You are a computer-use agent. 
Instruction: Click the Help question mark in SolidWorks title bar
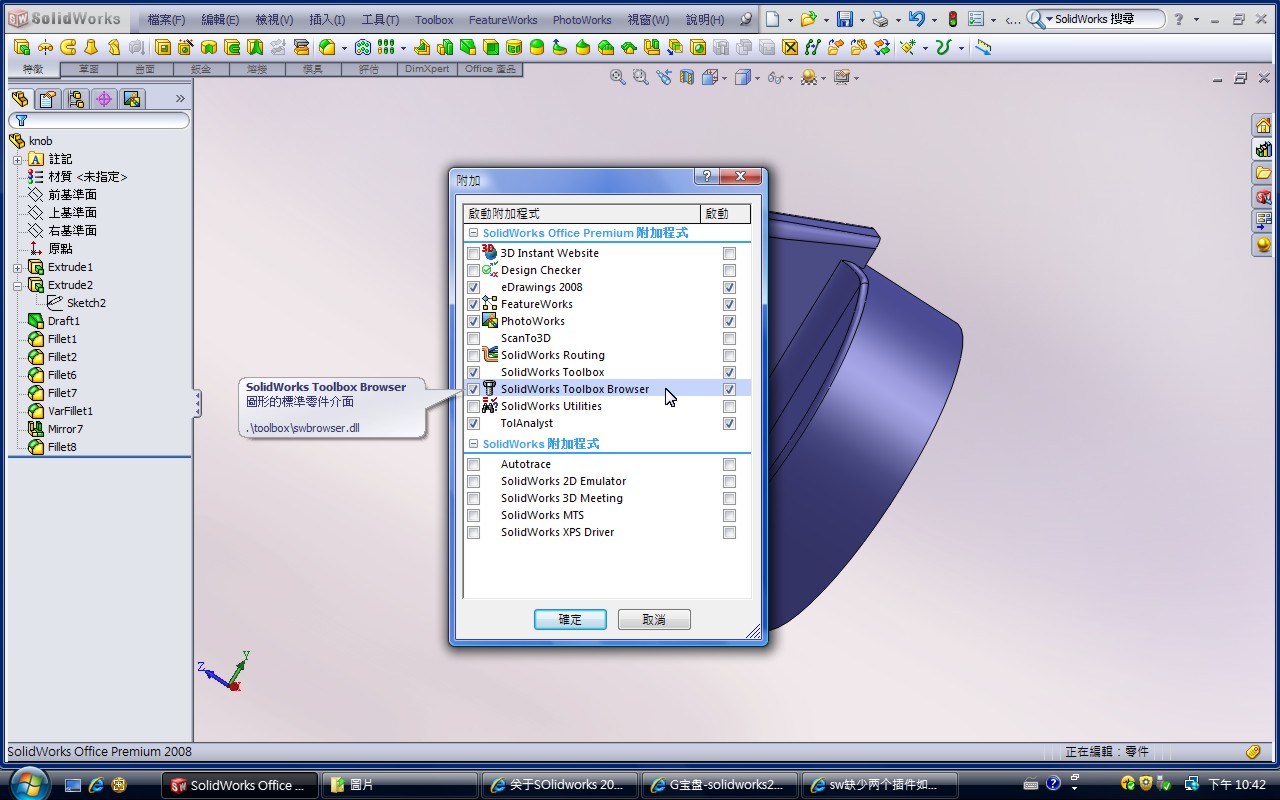tap(1178, 19)
